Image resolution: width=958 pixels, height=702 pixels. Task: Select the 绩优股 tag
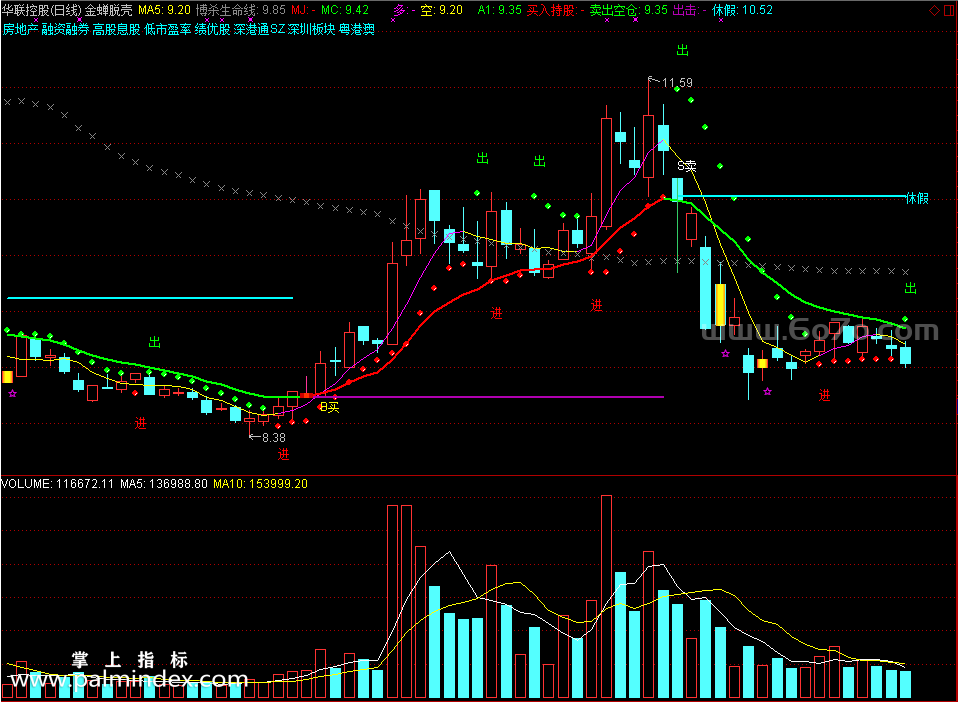point(213,29)
